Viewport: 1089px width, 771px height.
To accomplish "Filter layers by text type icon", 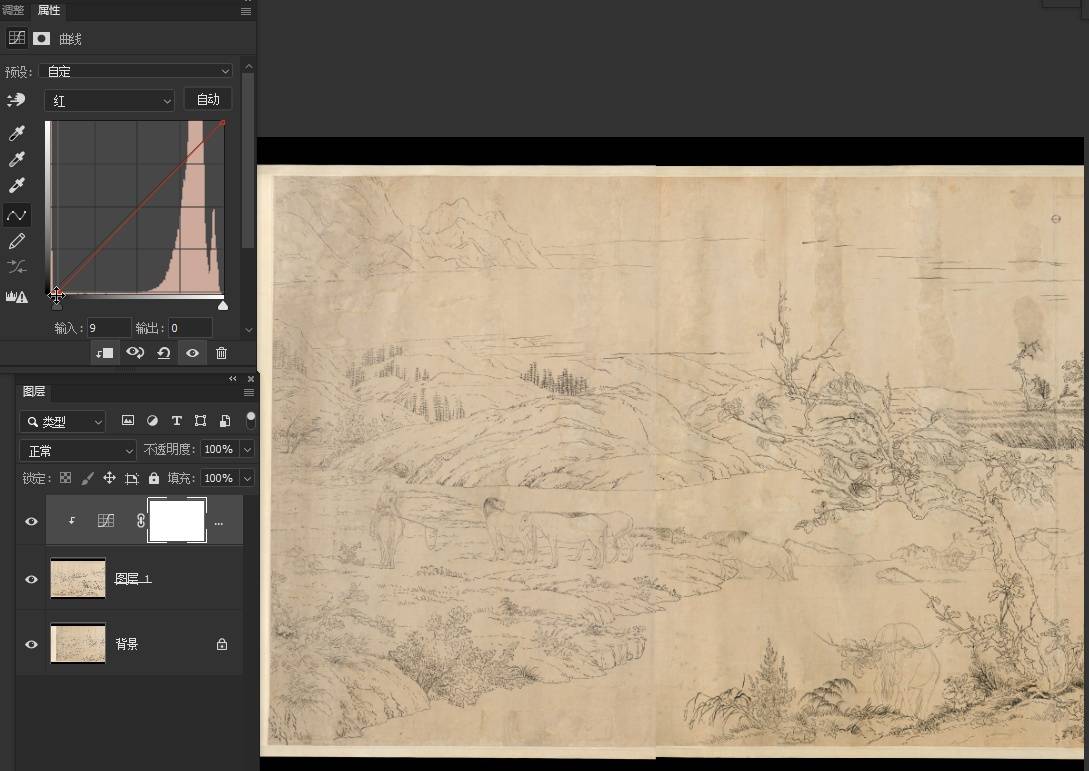I will (176, 421).
